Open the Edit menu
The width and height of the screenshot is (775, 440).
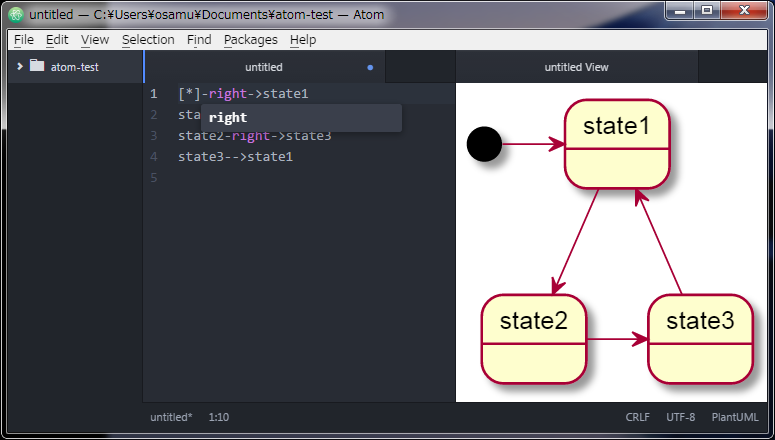(57, 40)
